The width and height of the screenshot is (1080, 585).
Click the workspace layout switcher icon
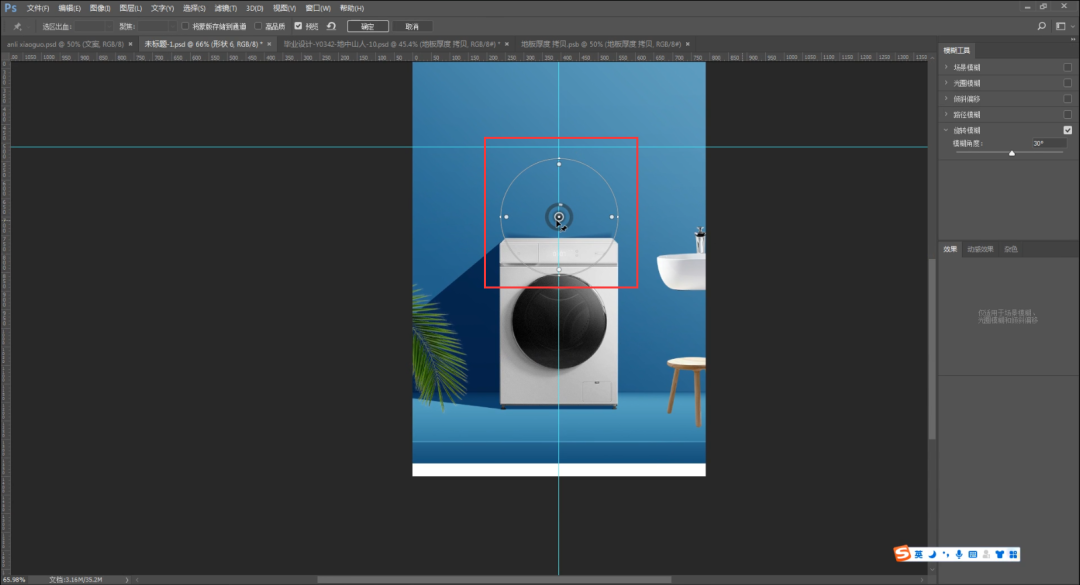[1061, 26]
